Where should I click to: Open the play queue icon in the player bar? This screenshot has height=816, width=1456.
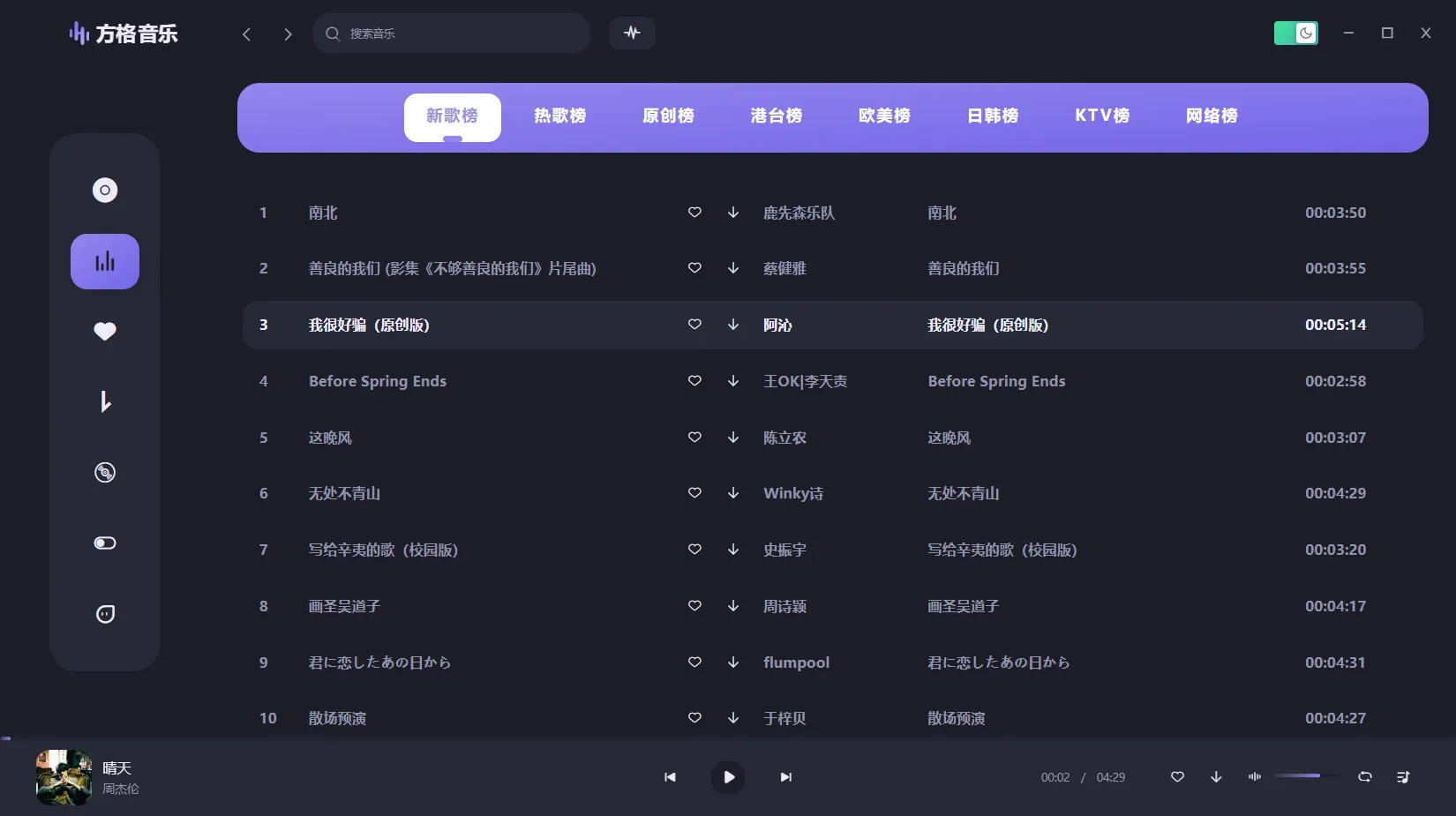point(1403,777)
